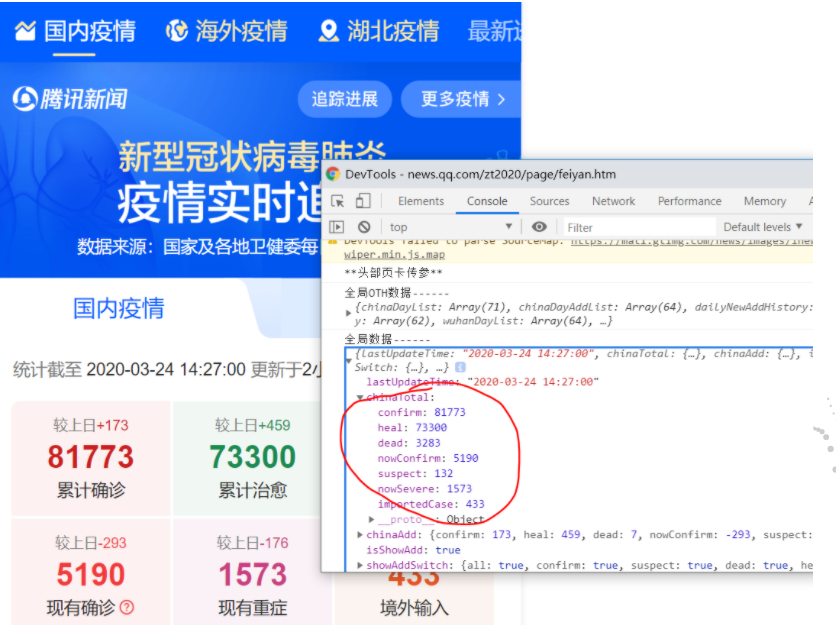The width and height of the screenshot is (836, 625).
Task: Open the wiper.min.js.map link
Action: coord(394,254)
